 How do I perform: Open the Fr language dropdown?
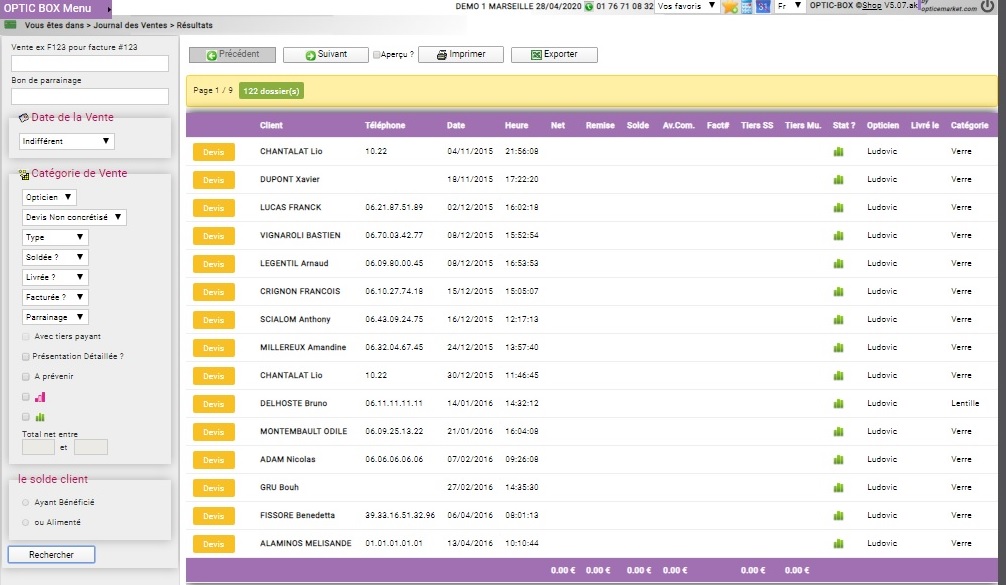[x=790, y=6]
